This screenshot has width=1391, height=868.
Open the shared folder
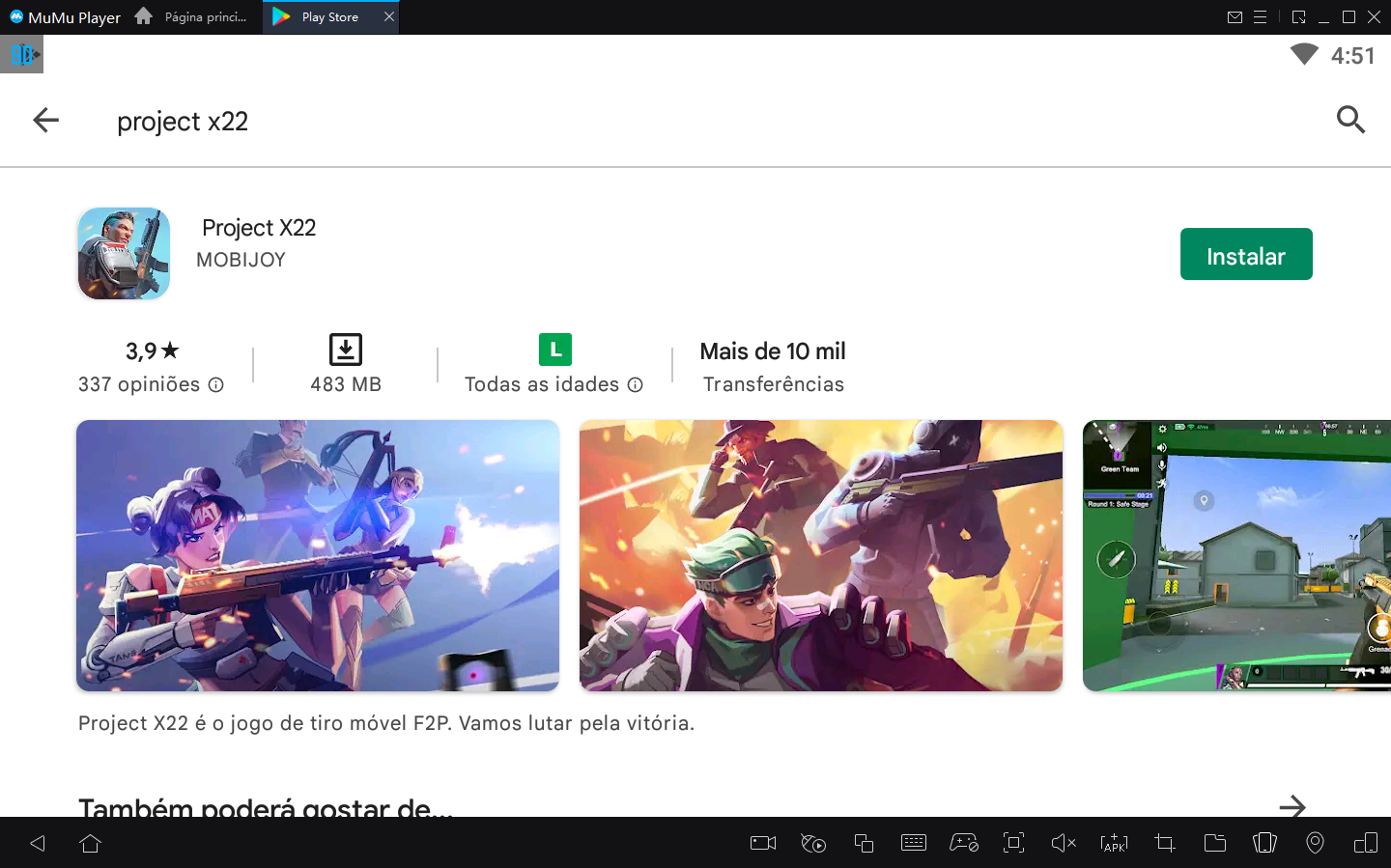[x=1214, y=842]
